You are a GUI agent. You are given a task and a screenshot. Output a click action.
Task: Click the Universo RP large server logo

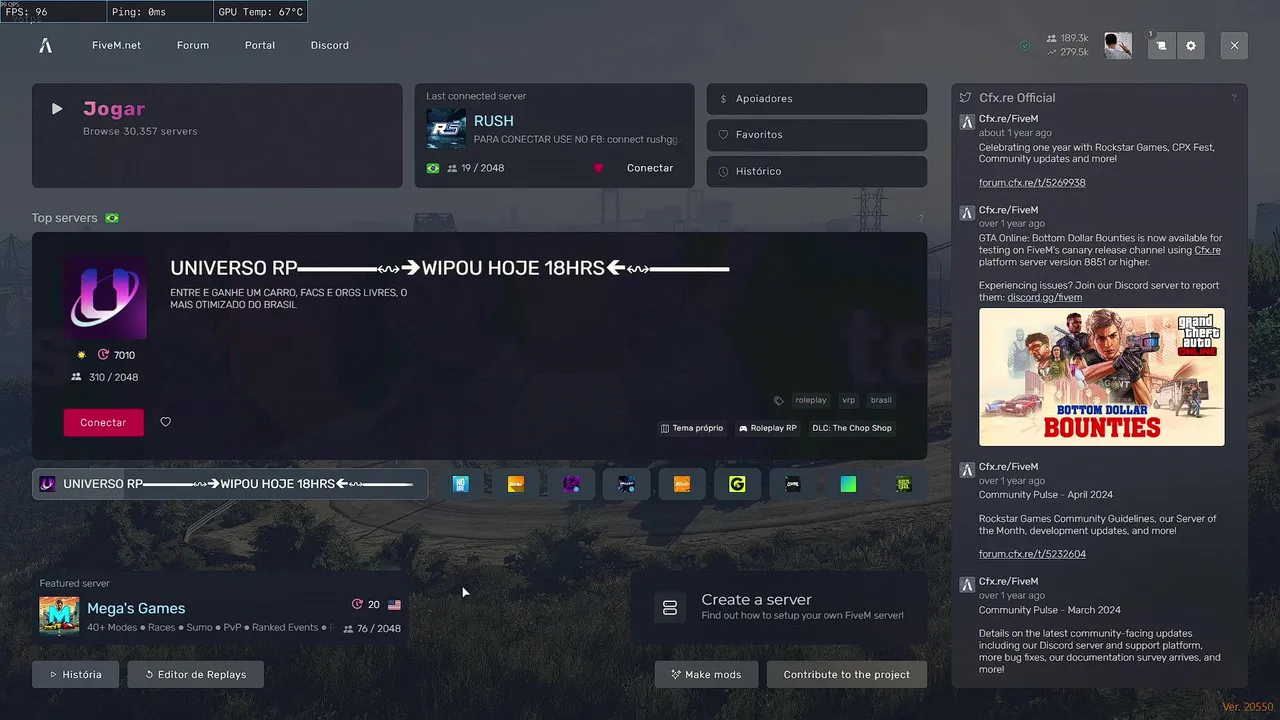105,297
